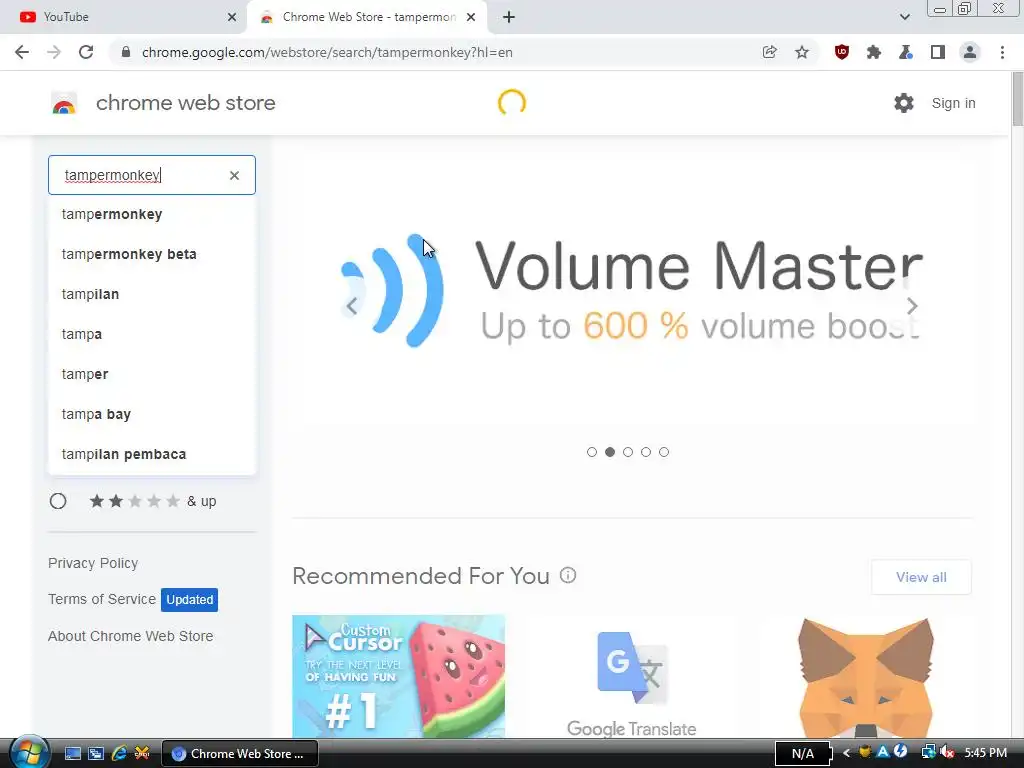Clear the search box with X
Image resolution: width=1024 pixels, height=768 pixels.
(234, 175)
